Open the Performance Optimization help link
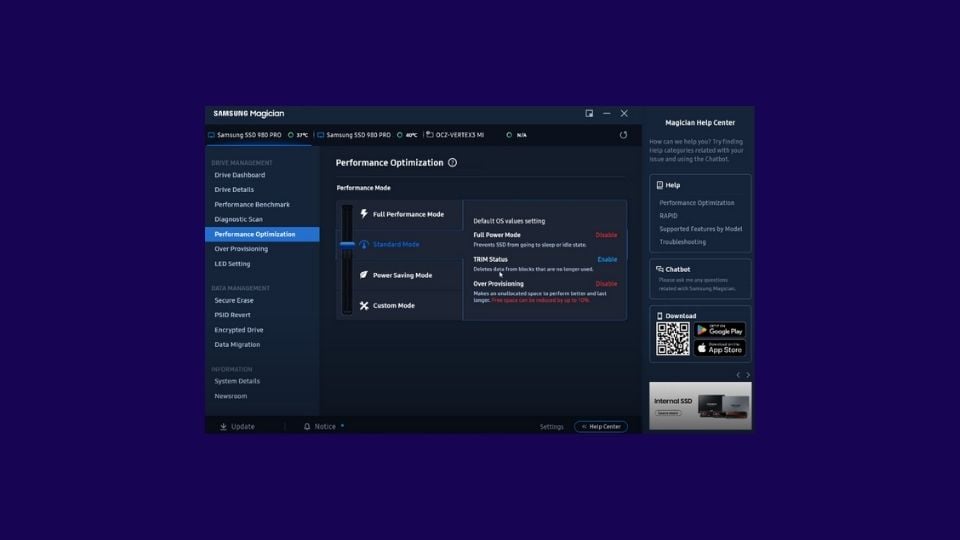The height and width of the screenshot is (540, 960). tap(697, 203)
